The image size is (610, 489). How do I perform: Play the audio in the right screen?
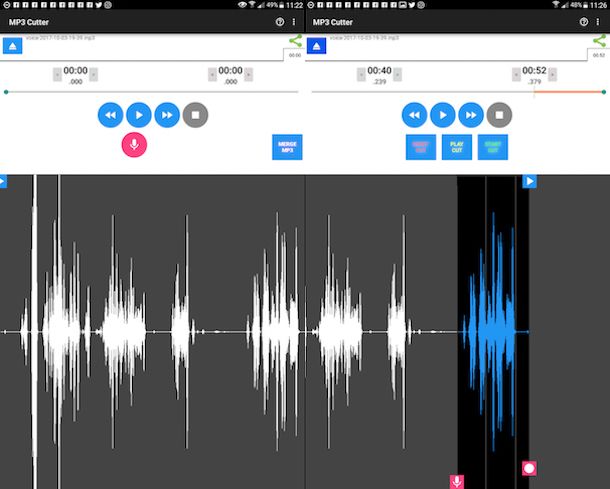(443, 115)
